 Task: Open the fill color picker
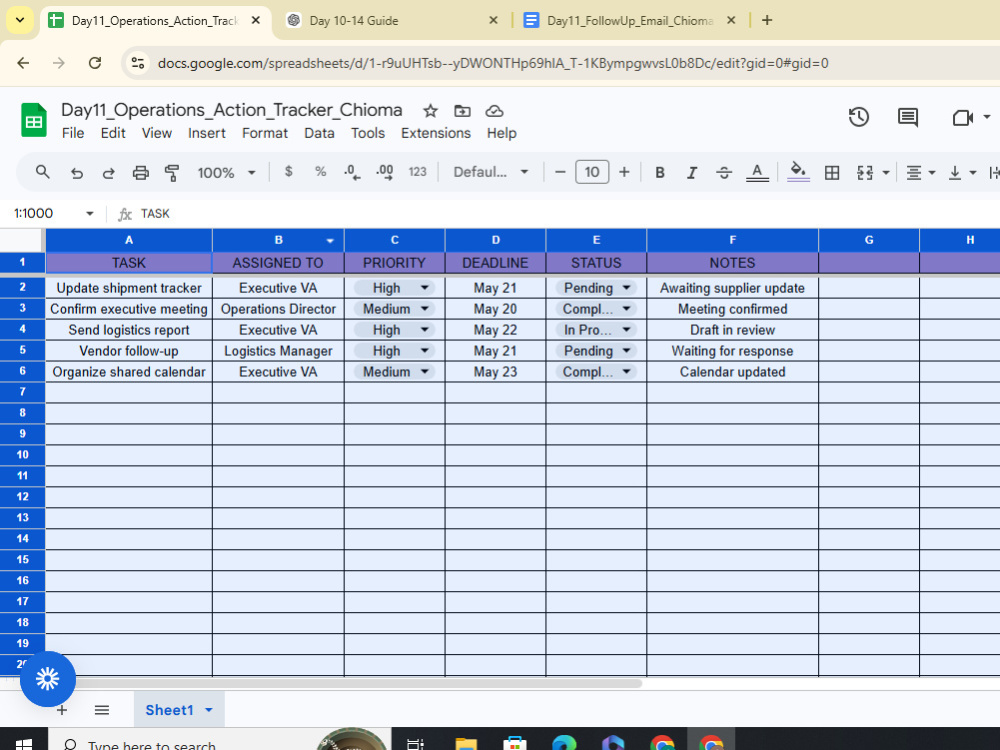tap(798, 172)
